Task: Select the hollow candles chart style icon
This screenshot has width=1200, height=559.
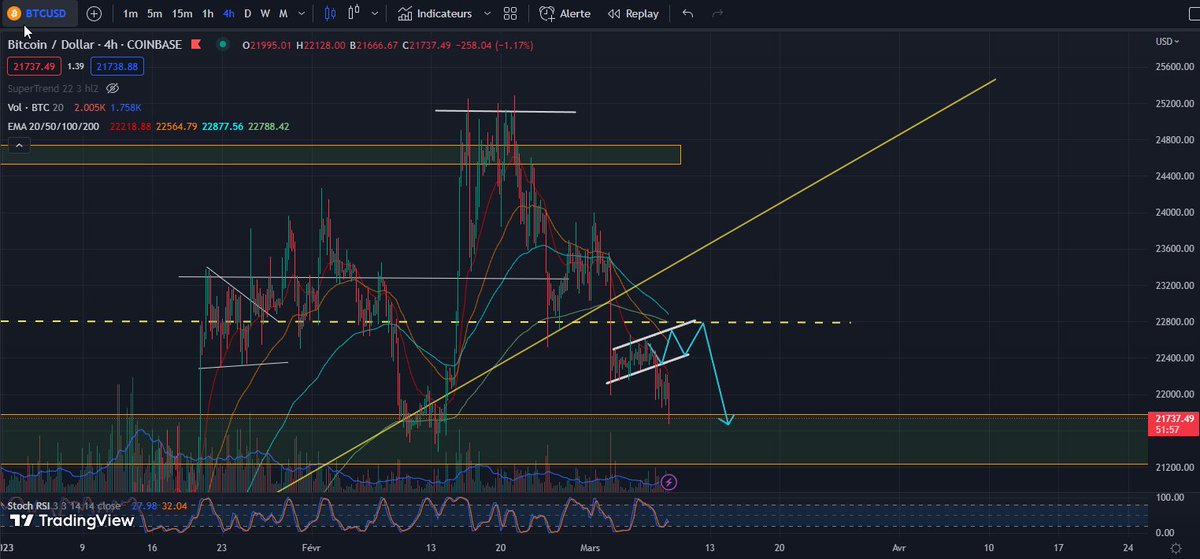Action: point(354,14)
